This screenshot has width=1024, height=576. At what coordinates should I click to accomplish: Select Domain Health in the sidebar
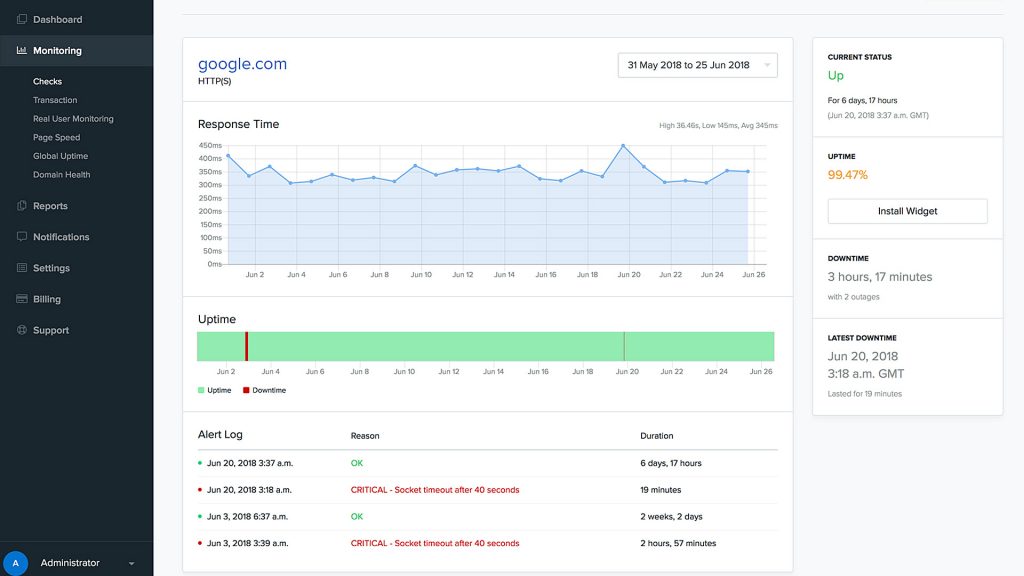click(60, 174)
